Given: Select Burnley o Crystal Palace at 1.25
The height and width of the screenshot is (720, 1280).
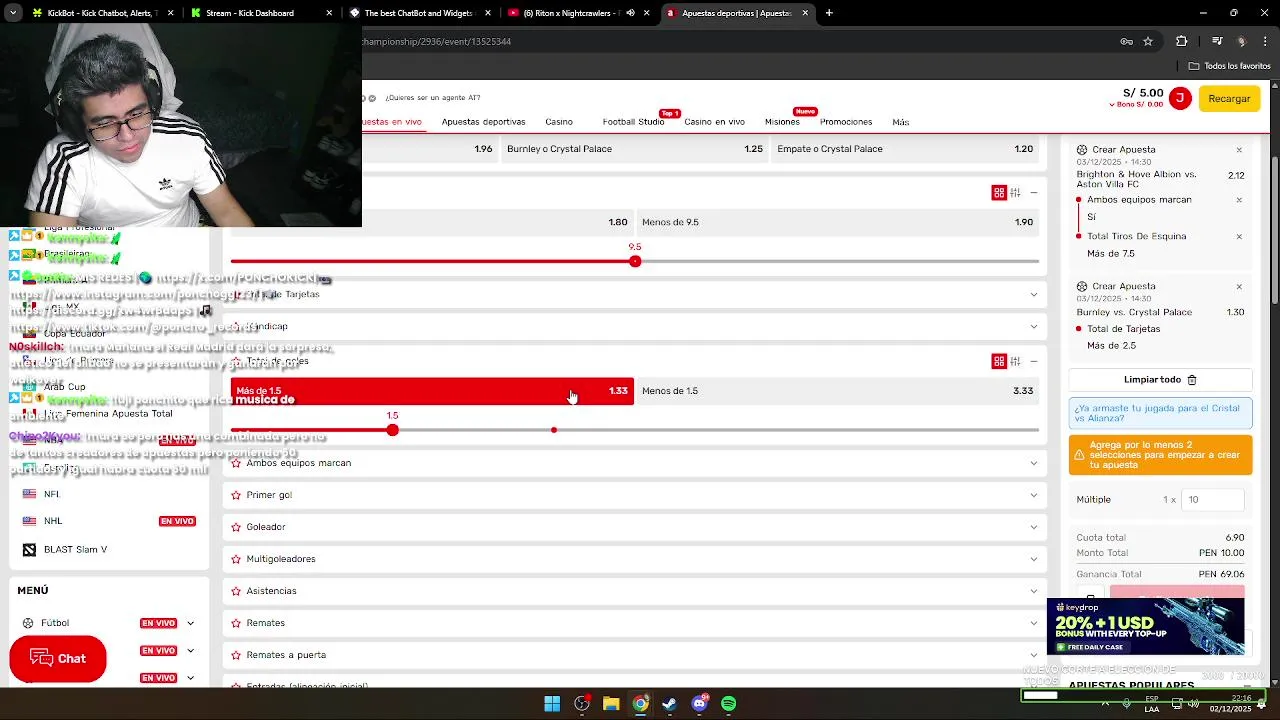Looking at the screenshot, I should tap(635, 149).
